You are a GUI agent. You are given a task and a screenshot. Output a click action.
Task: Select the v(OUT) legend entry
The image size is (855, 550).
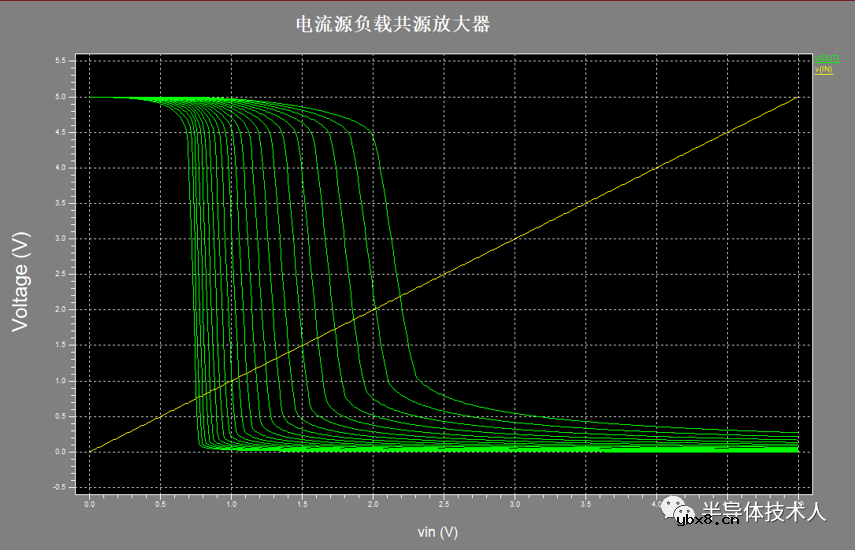[x=826, y=59]
